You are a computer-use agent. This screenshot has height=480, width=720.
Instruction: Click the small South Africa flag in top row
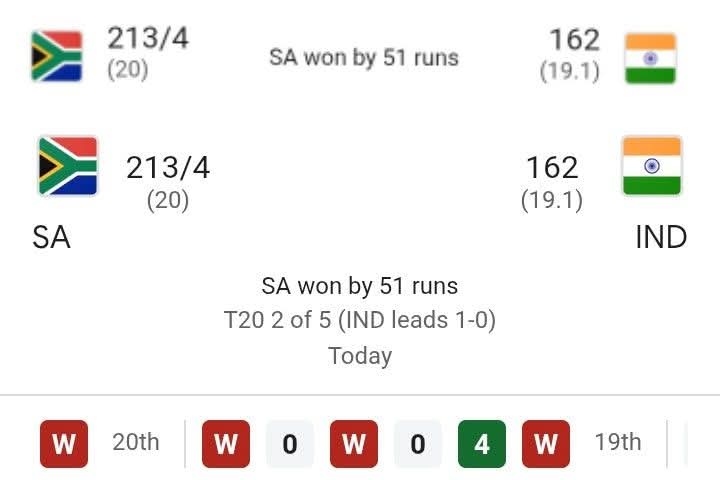56,55
